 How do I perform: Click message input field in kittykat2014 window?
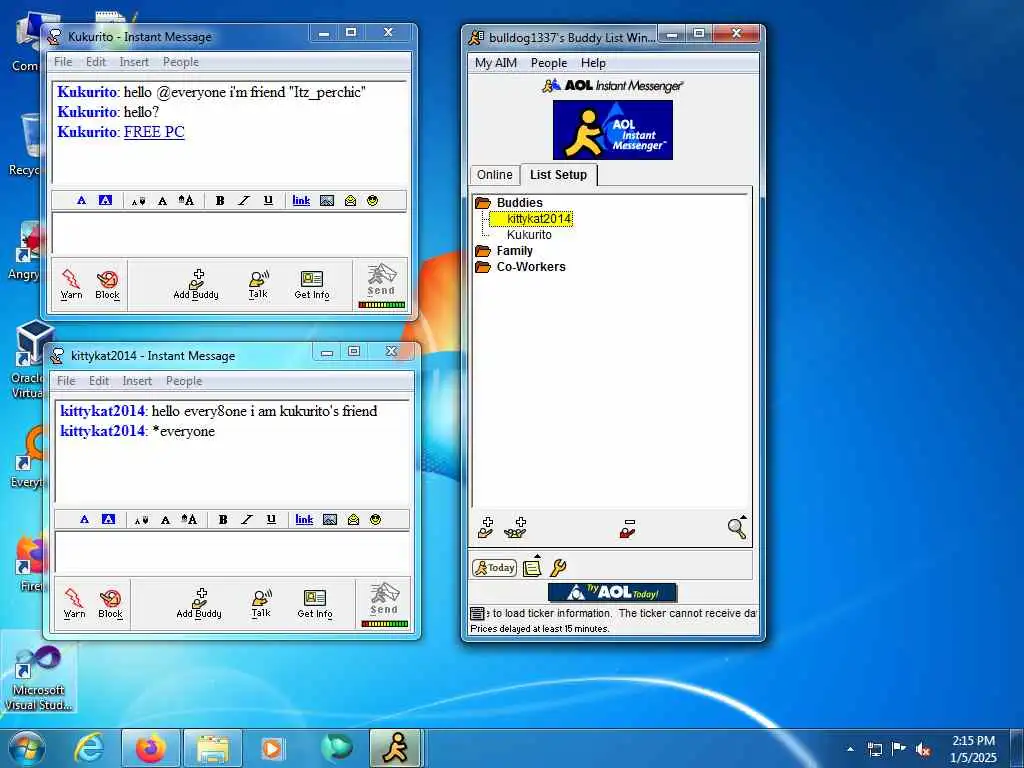coord(233,552)
